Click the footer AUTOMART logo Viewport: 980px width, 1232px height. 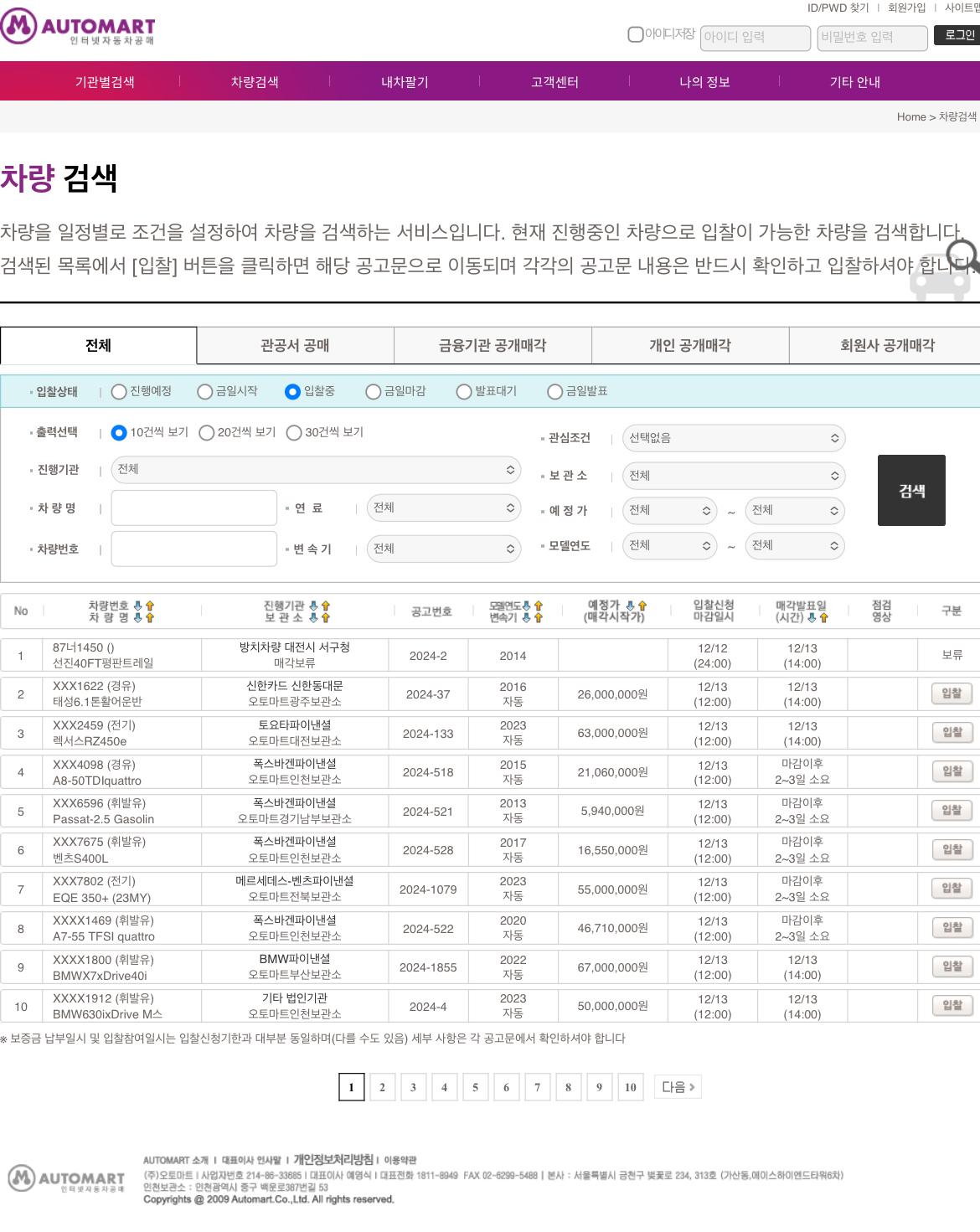tap(67, 1179)
